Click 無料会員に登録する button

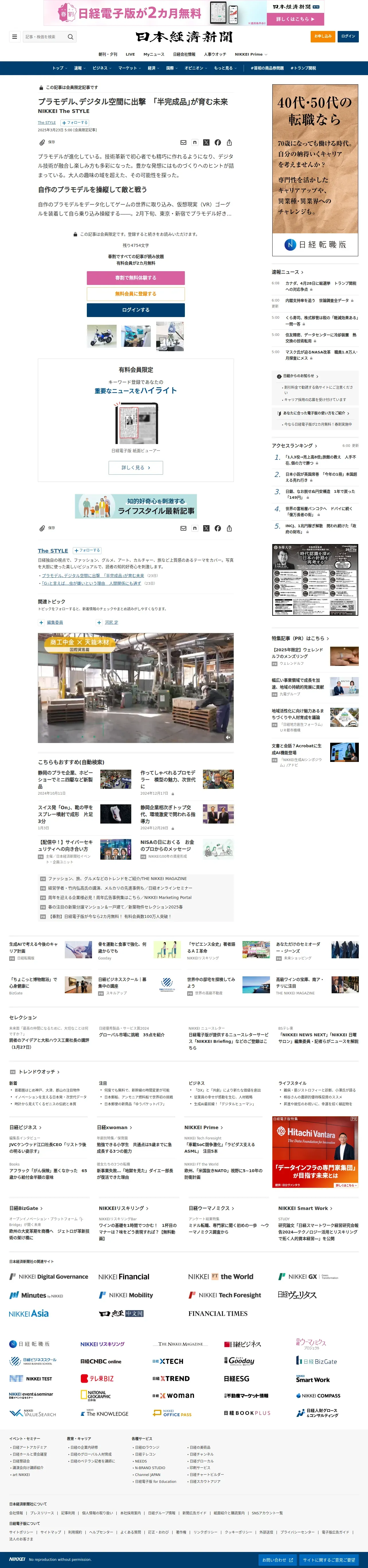[x=136, y=294]
